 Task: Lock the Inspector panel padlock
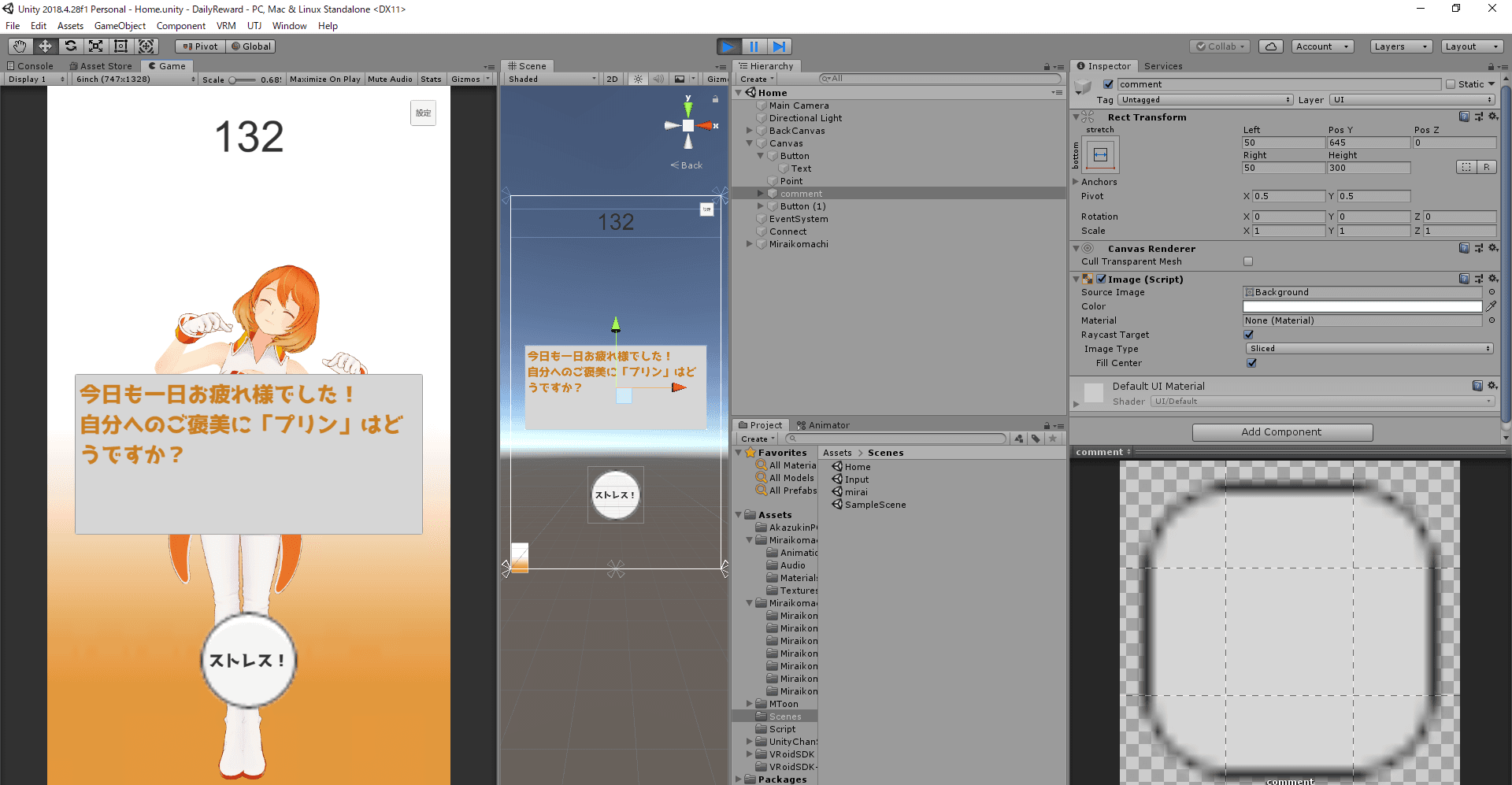[x=1491, y=67]
